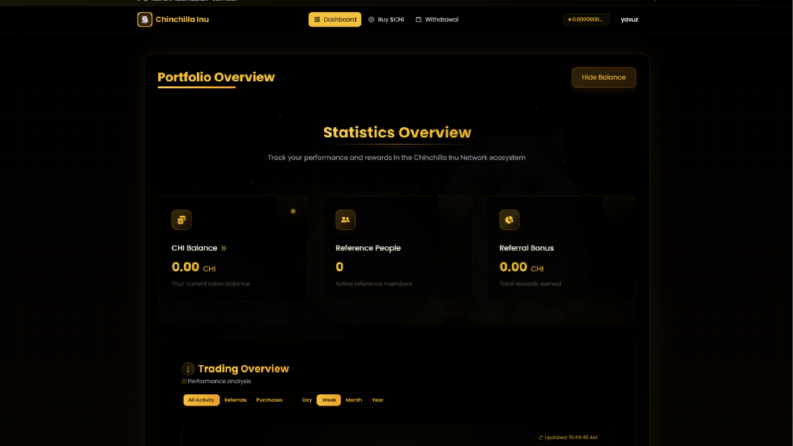Click the Reference People count 0
Screen dimensions: 793x446
click(339, 267)
